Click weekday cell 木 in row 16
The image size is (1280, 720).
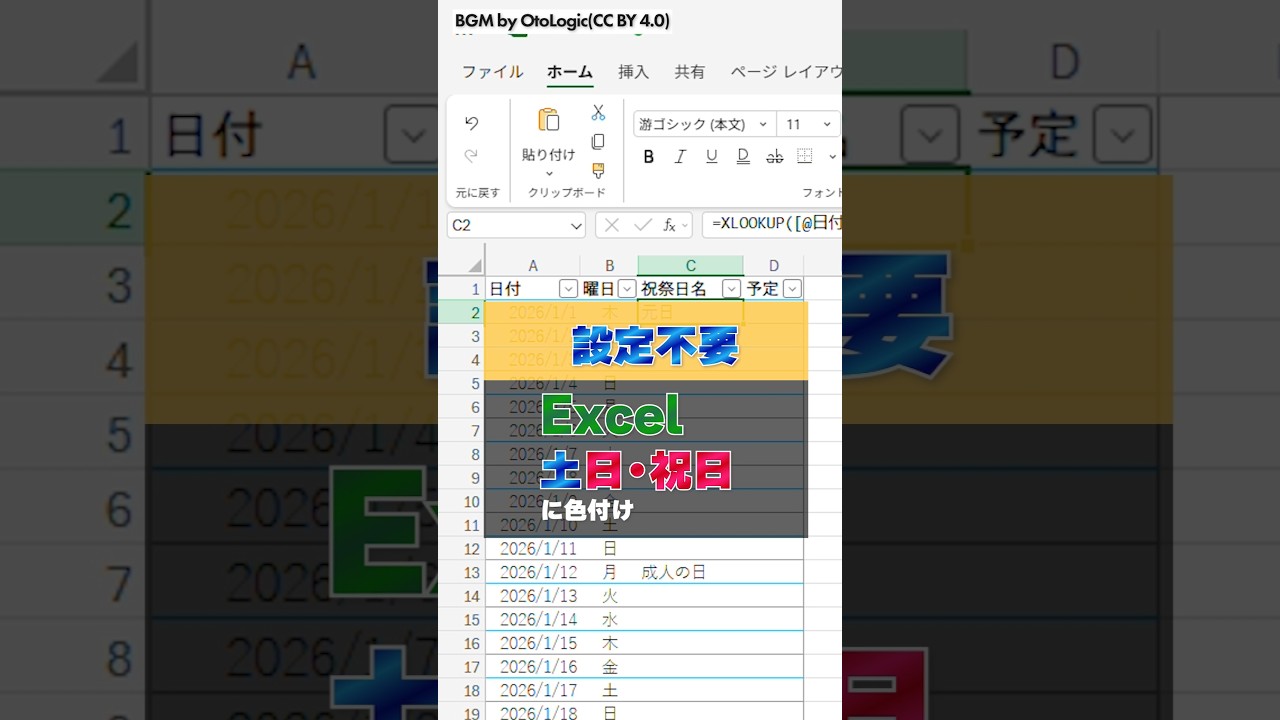coord(609,644)
